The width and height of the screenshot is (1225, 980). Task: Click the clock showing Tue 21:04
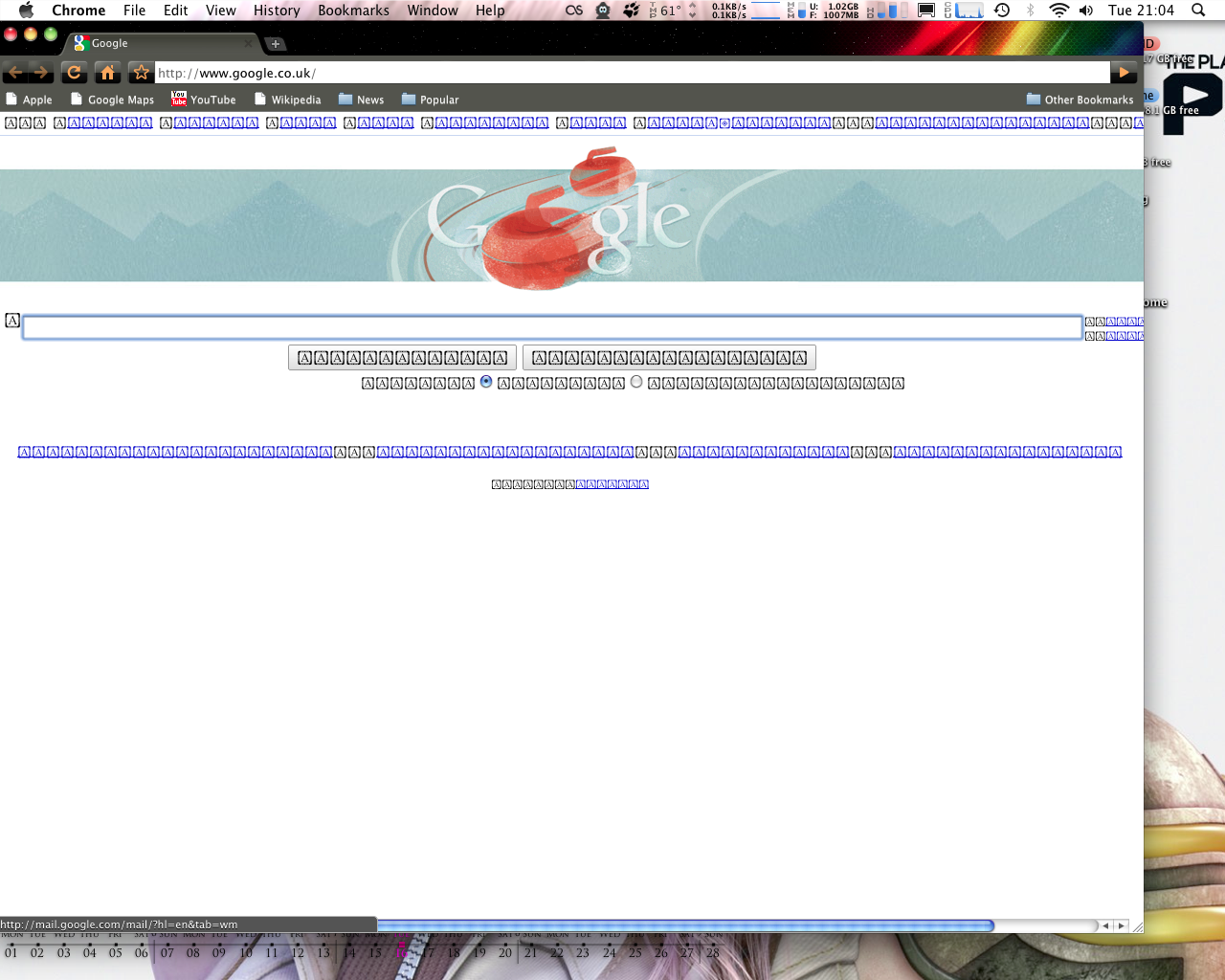tap(1141, 11)
